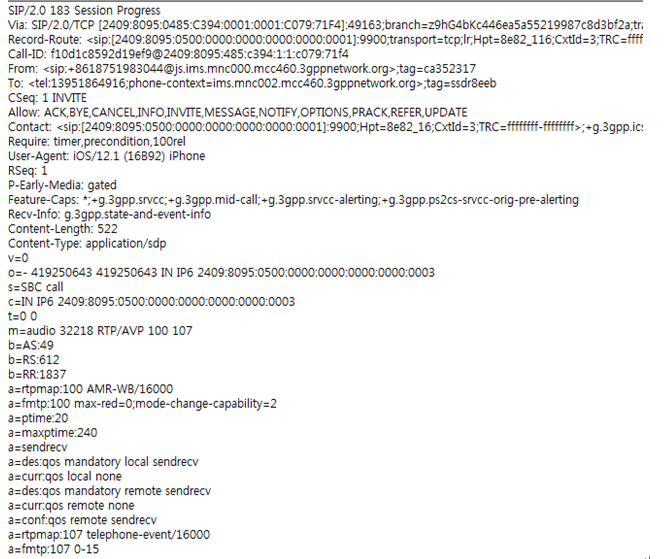Click the Contact header line
Screen dimensions: 668x559
[x=325, y=127]
